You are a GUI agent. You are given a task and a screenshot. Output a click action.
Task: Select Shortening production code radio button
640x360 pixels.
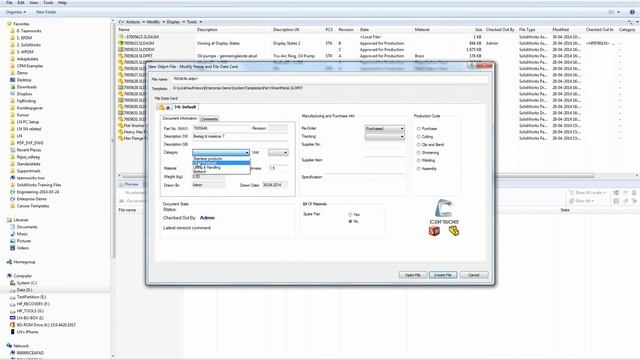tap(419, 153)
